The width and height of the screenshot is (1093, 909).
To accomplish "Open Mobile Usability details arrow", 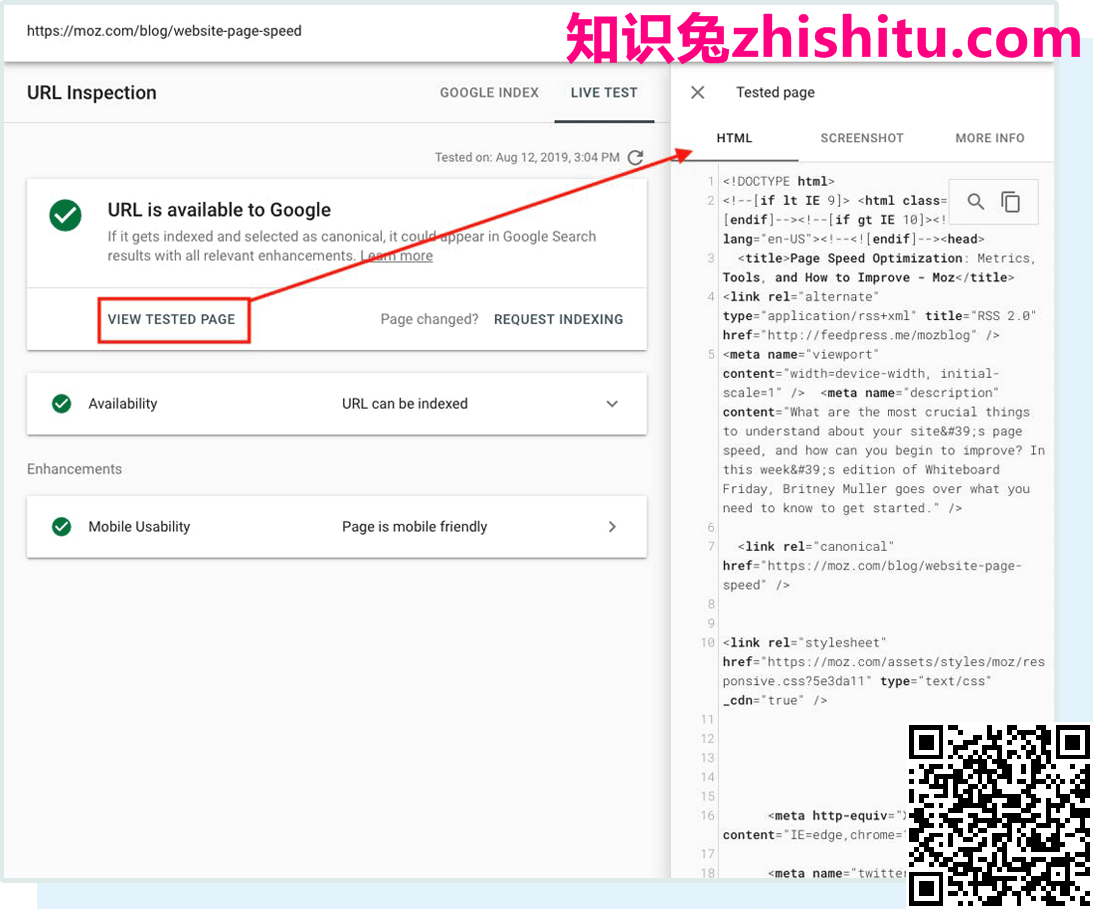I will click(x=612, y=526).
